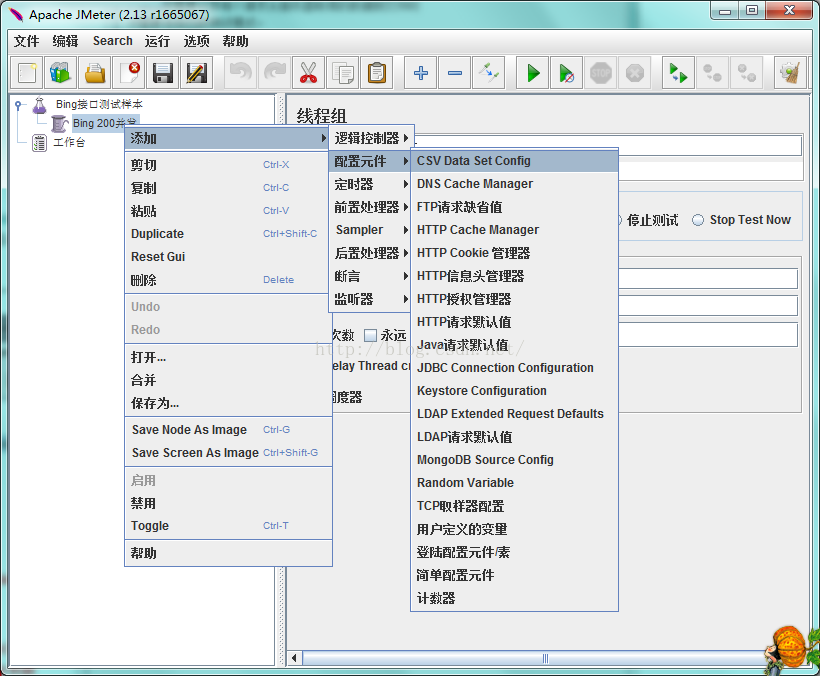Click the Open file folder icon
The width and height of the screenshot is (820, 676).
tap(95, 73)
